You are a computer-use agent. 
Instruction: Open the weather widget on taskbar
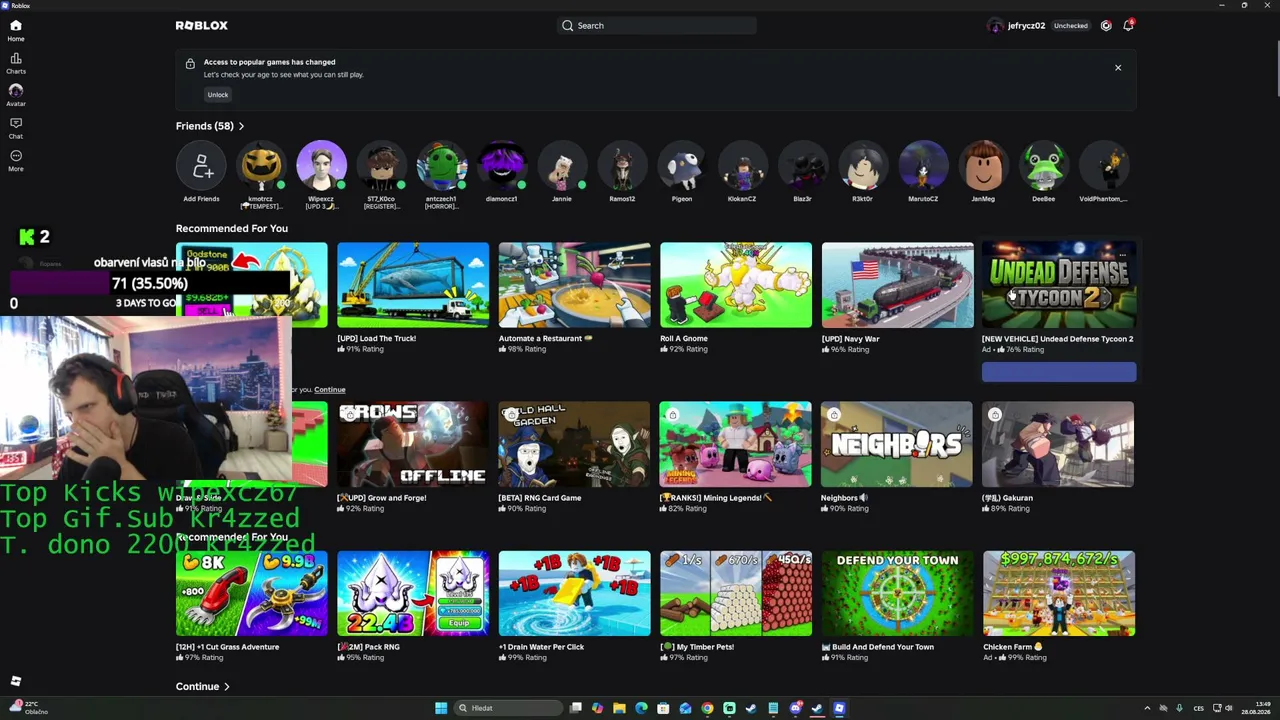(28, 708)
